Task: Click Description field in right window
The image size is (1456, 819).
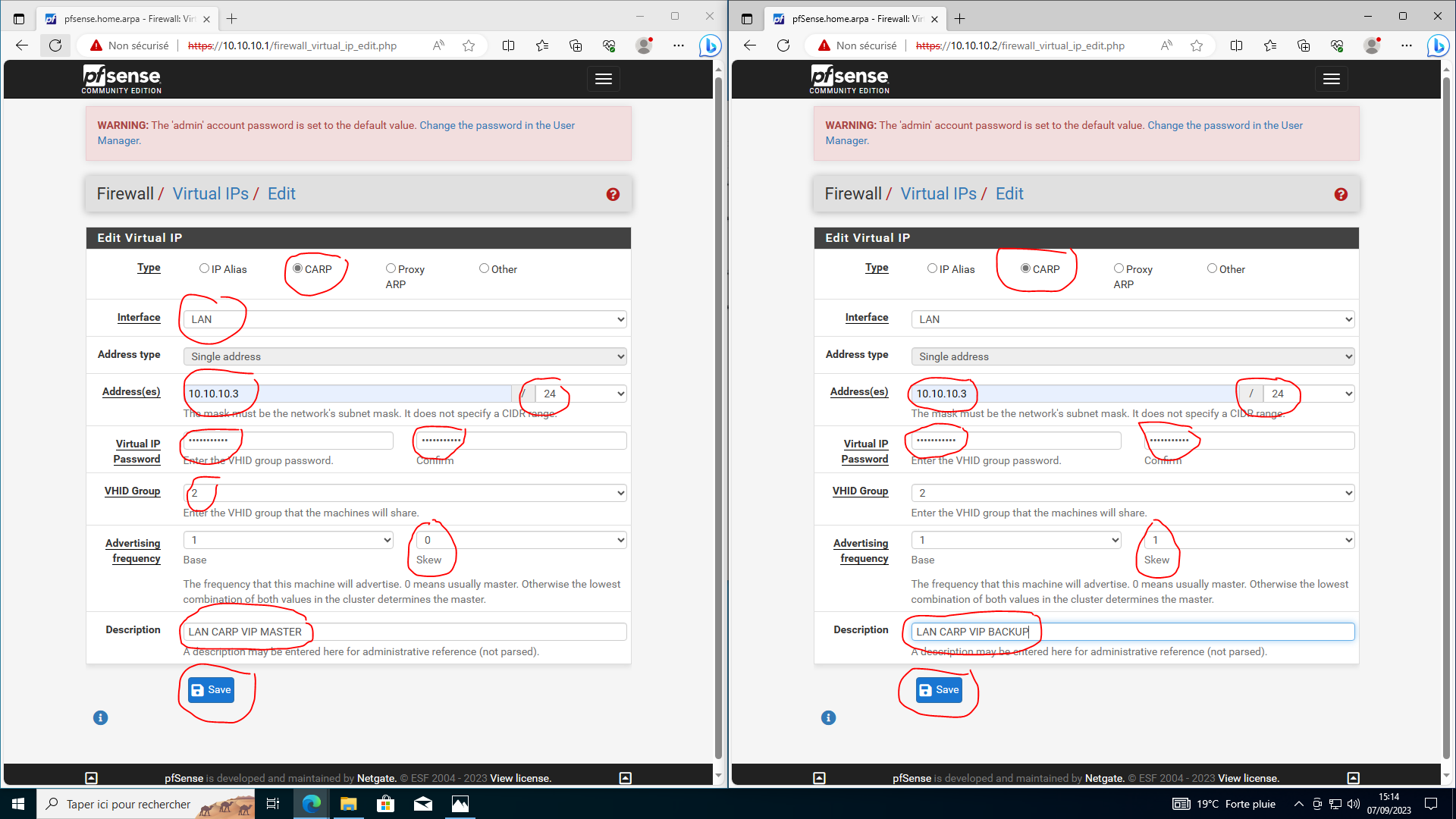Action: coord(1133,632)
